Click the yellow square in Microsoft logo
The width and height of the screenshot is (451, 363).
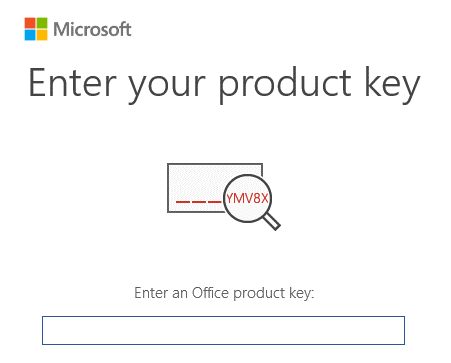42,35
